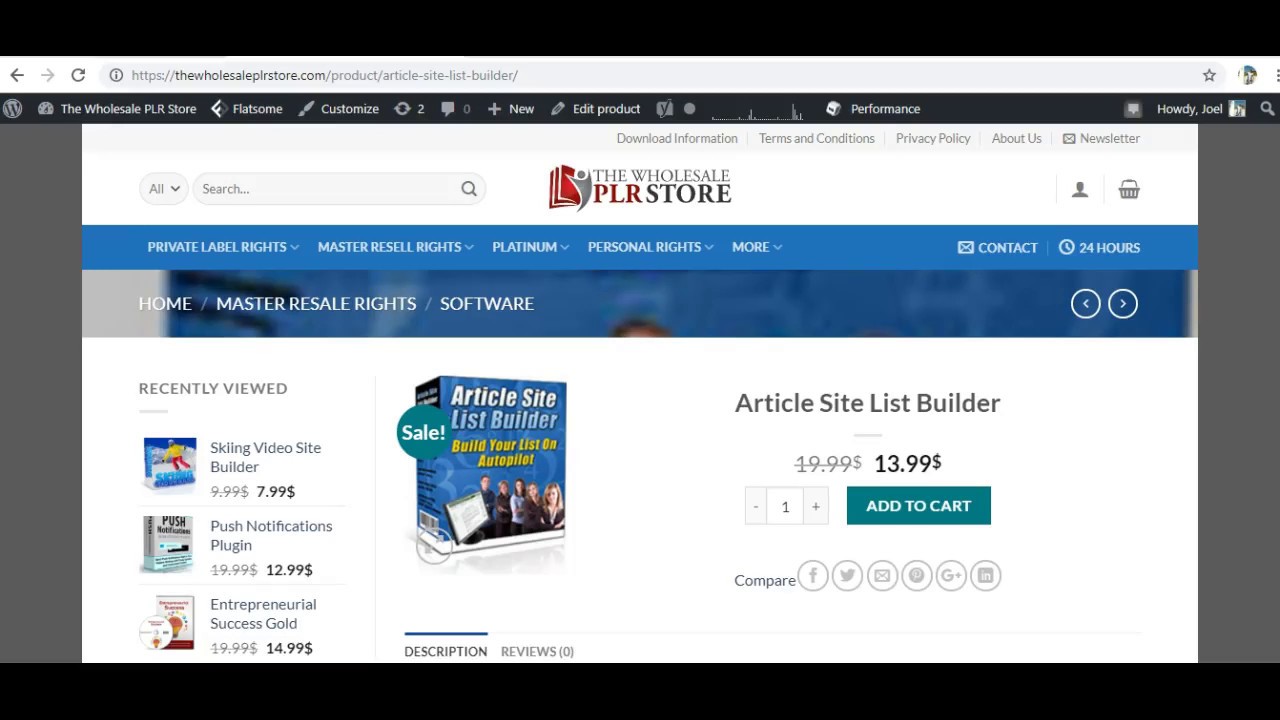Open the Yoast SEO icon
The image size is (1280, 720).
[665, 109]
